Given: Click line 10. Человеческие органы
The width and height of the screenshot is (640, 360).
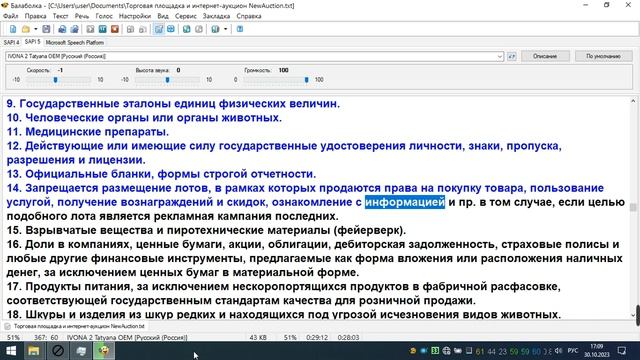Looking at the screenshot, I should point(144,118).
